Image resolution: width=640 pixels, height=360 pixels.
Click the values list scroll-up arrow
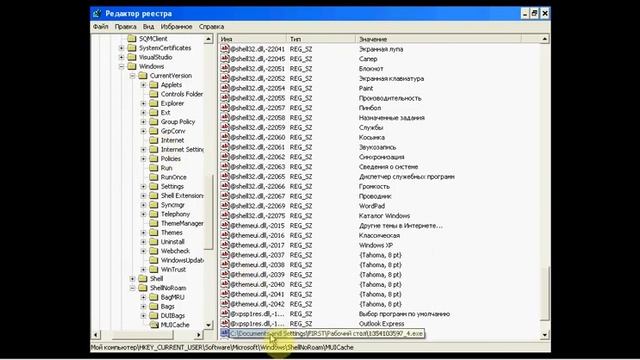point(544,39)
